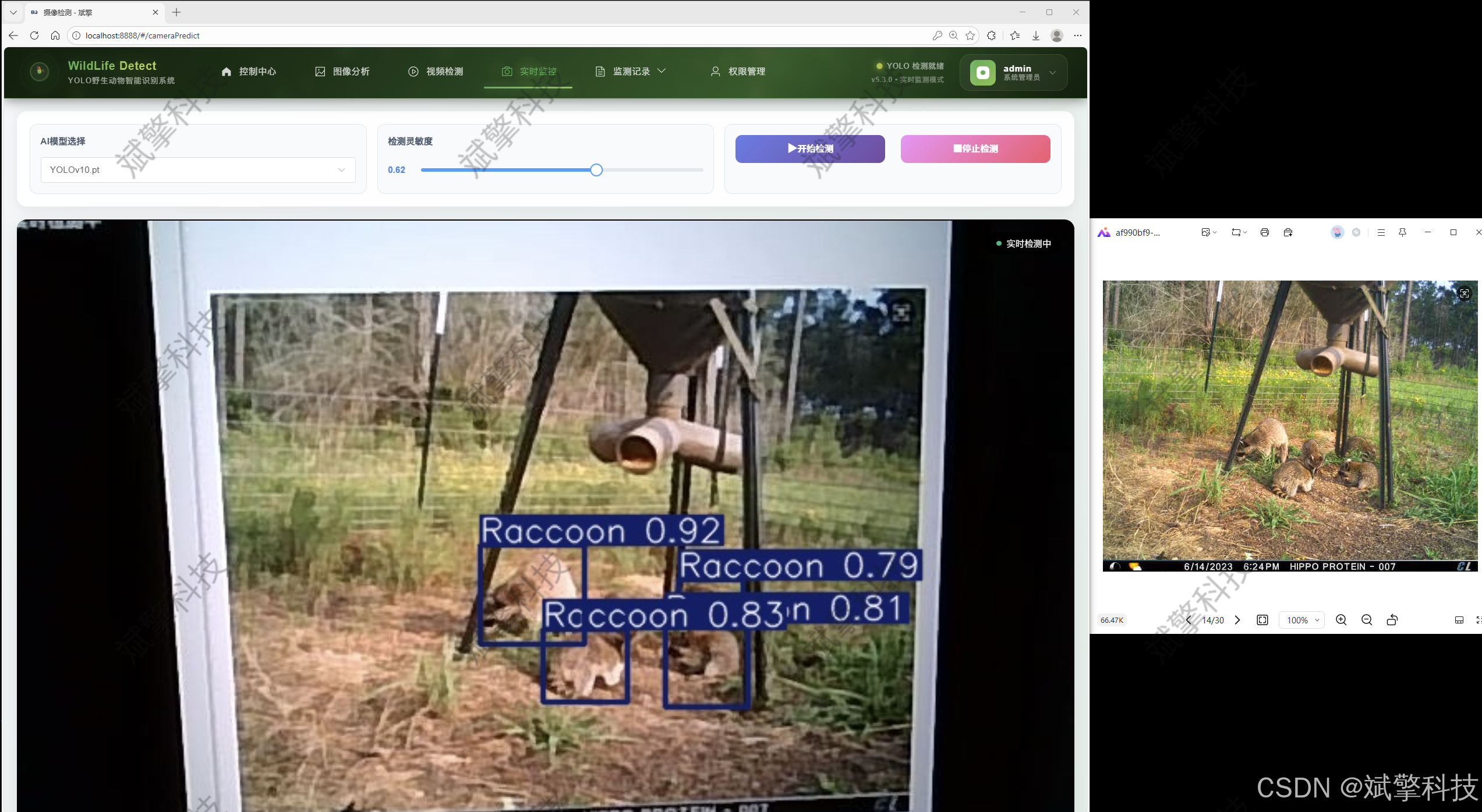1482x812 pixels.
Task: Click the fit-to-window icon in viewer
Action: click(1262, 620)
